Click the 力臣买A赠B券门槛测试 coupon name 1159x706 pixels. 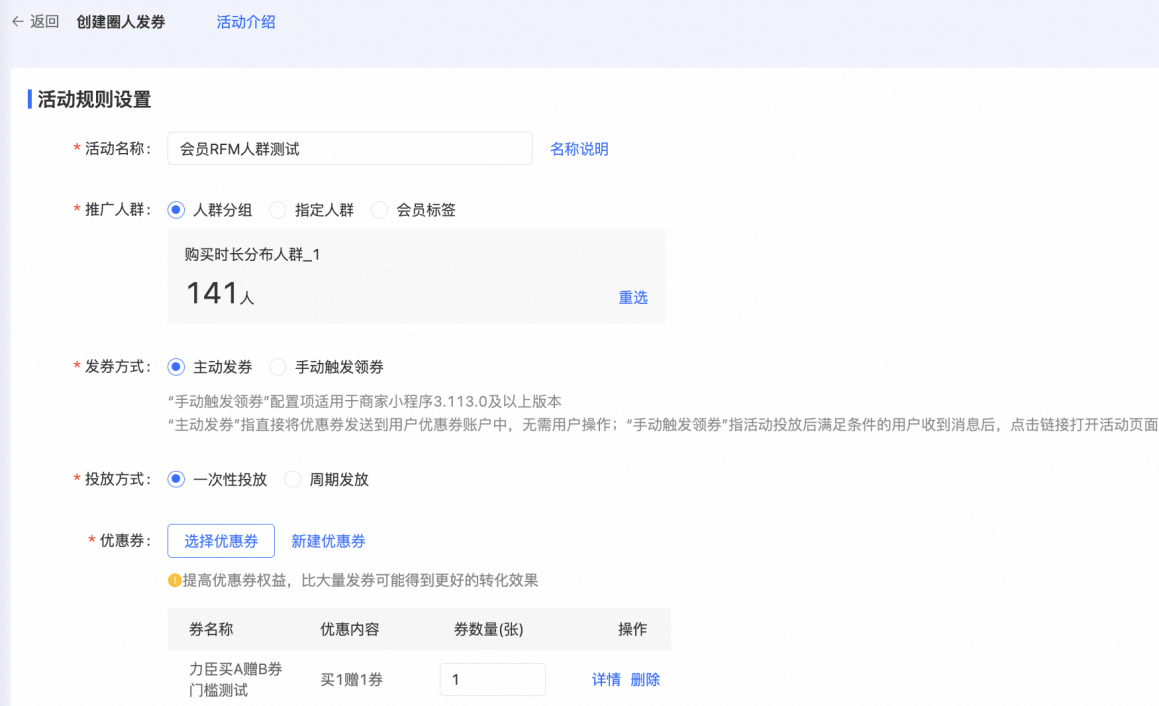click(x=235, y=679)
